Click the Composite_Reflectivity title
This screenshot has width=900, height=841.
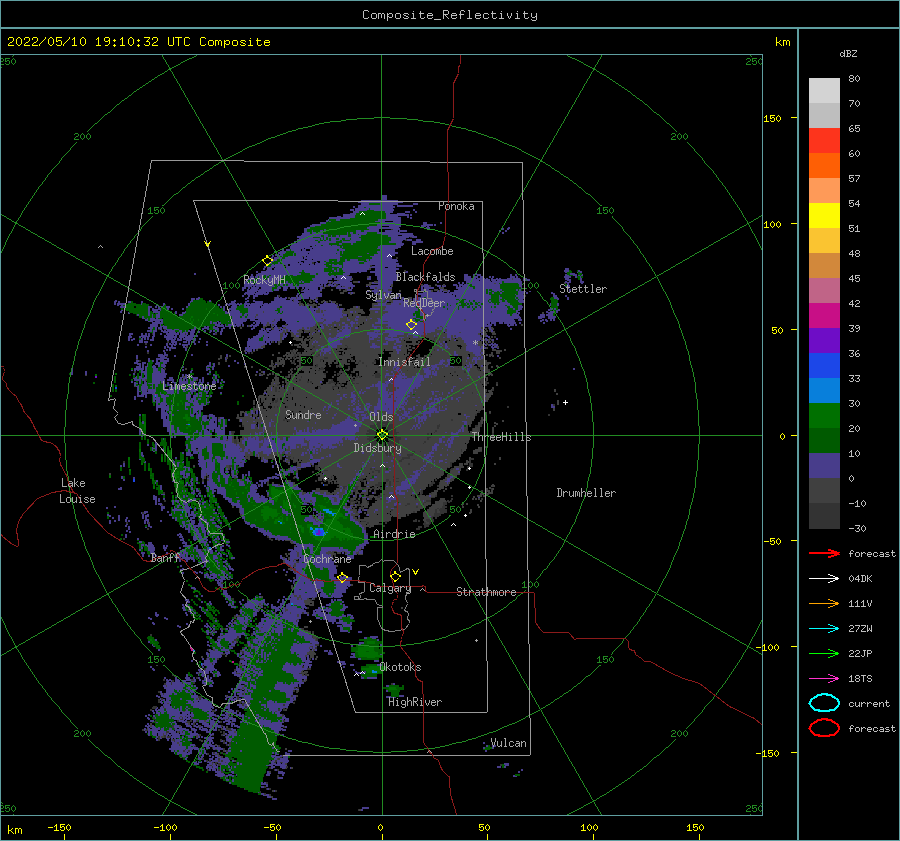pos(449,15)
